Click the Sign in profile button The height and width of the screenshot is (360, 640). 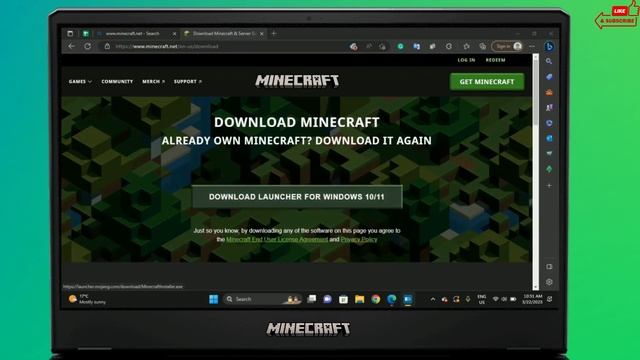tap(507, 47)
